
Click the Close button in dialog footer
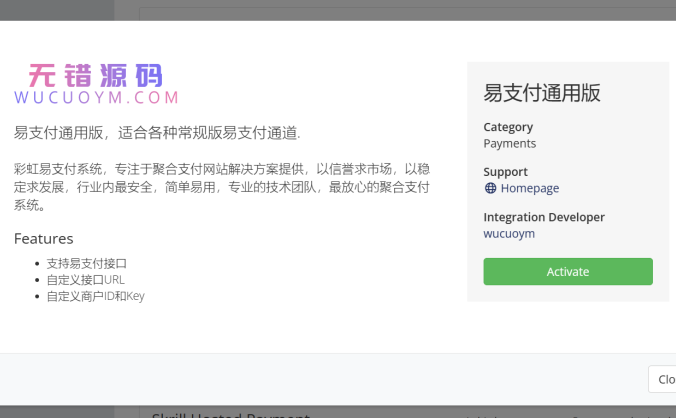[663, 379]
